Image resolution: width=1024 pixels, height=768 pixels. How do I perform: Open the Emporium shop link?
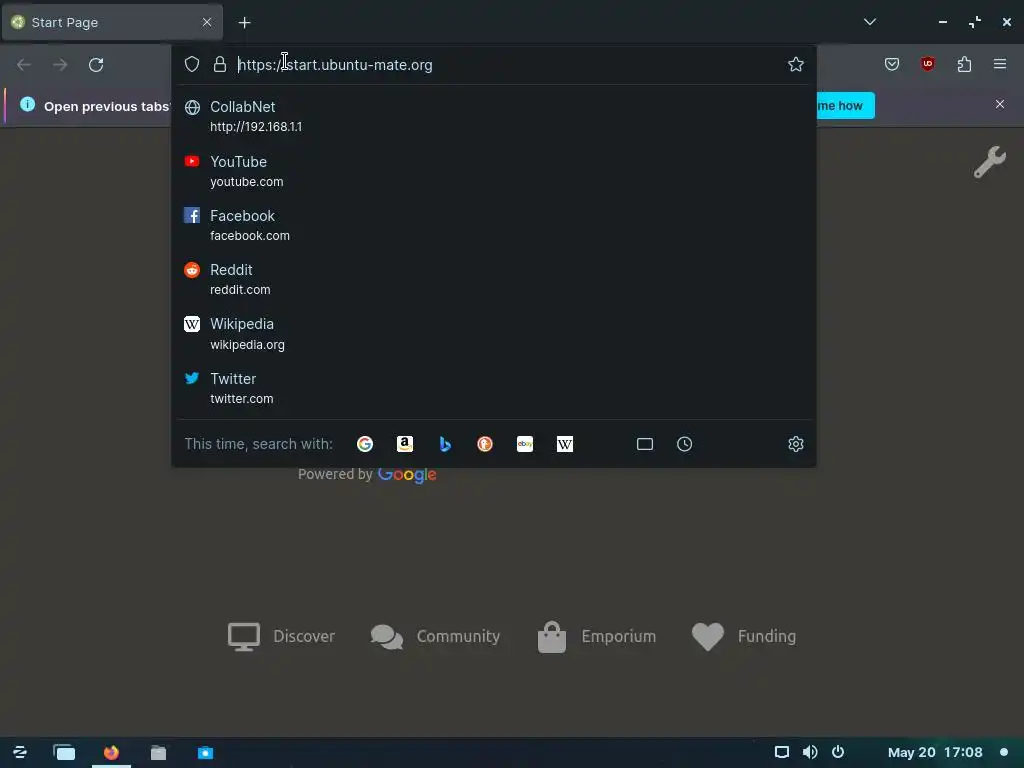tap(596, 636)
